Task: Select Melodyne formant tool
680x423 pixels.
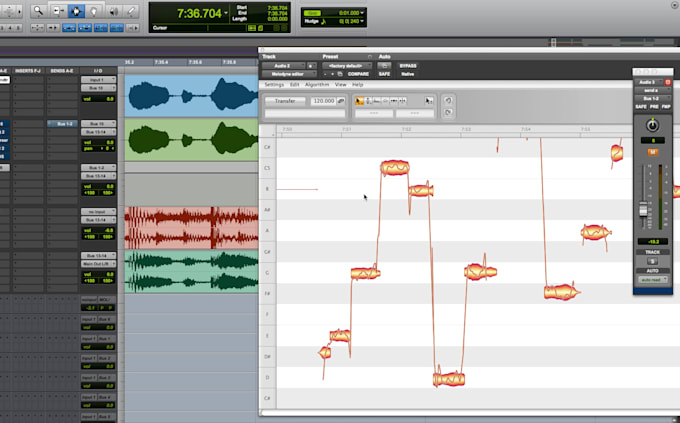Action: tap(376, 101)
